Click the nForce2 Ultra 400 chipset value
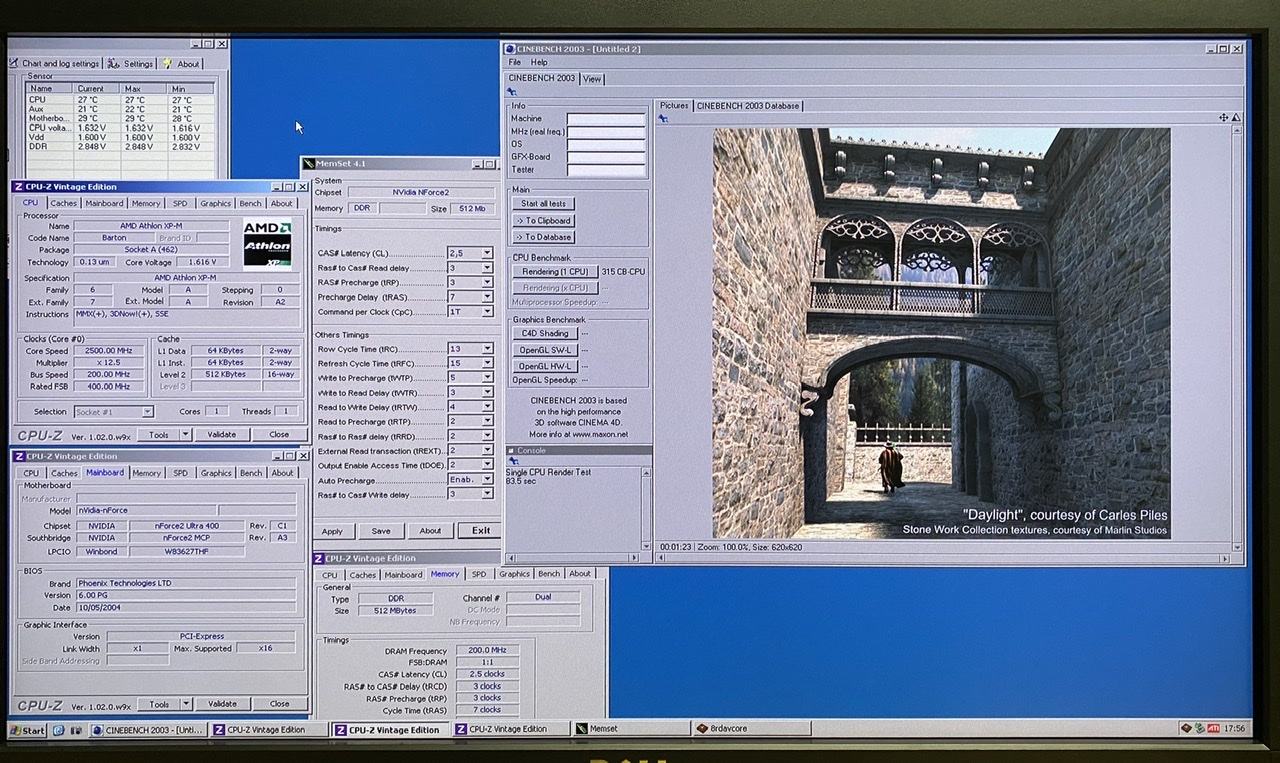Viewport: 1280px width, 763px height. (185, 525)
